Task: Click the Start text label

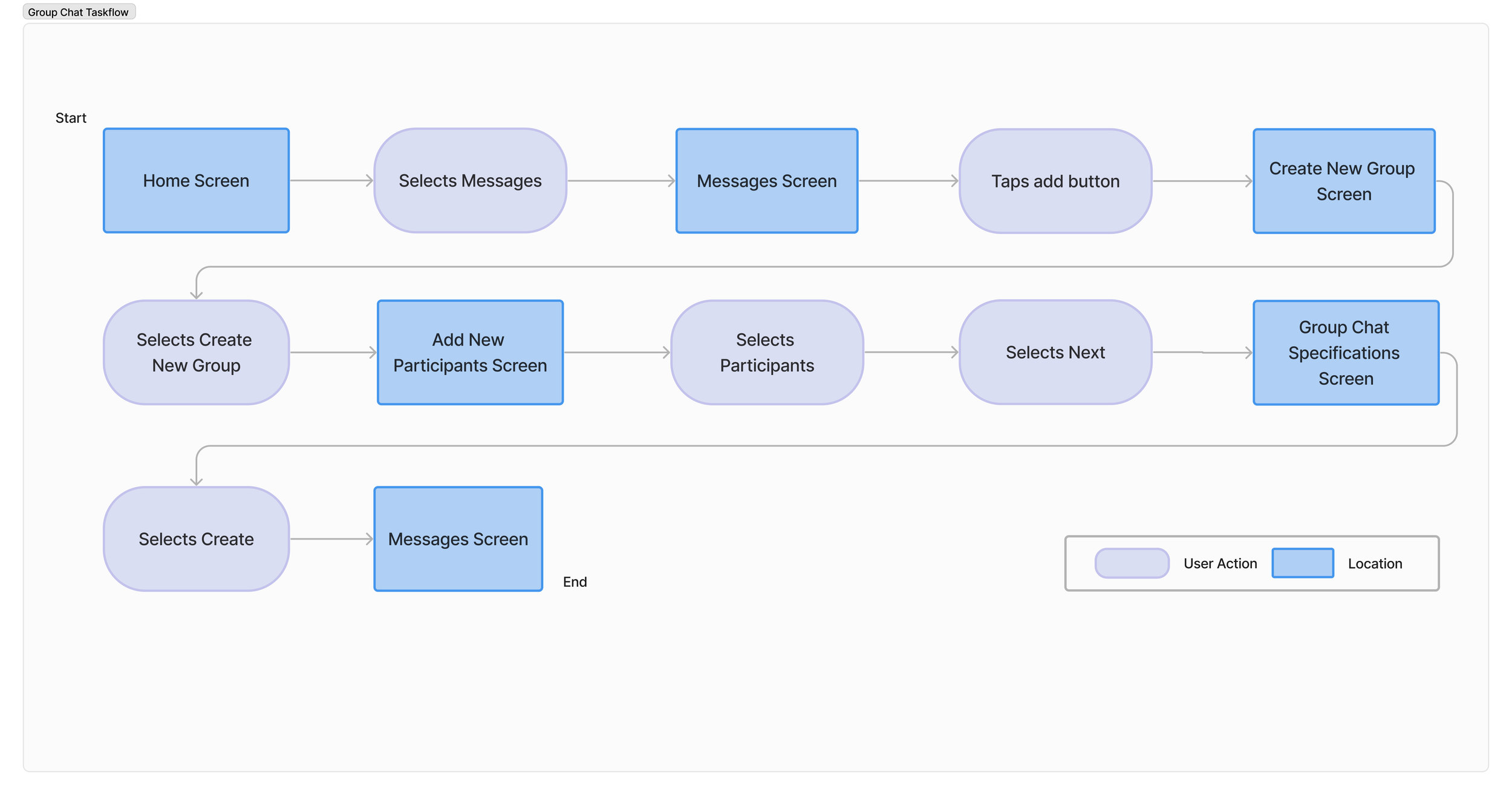Action: pyautogui.click(x=71, y=118)
